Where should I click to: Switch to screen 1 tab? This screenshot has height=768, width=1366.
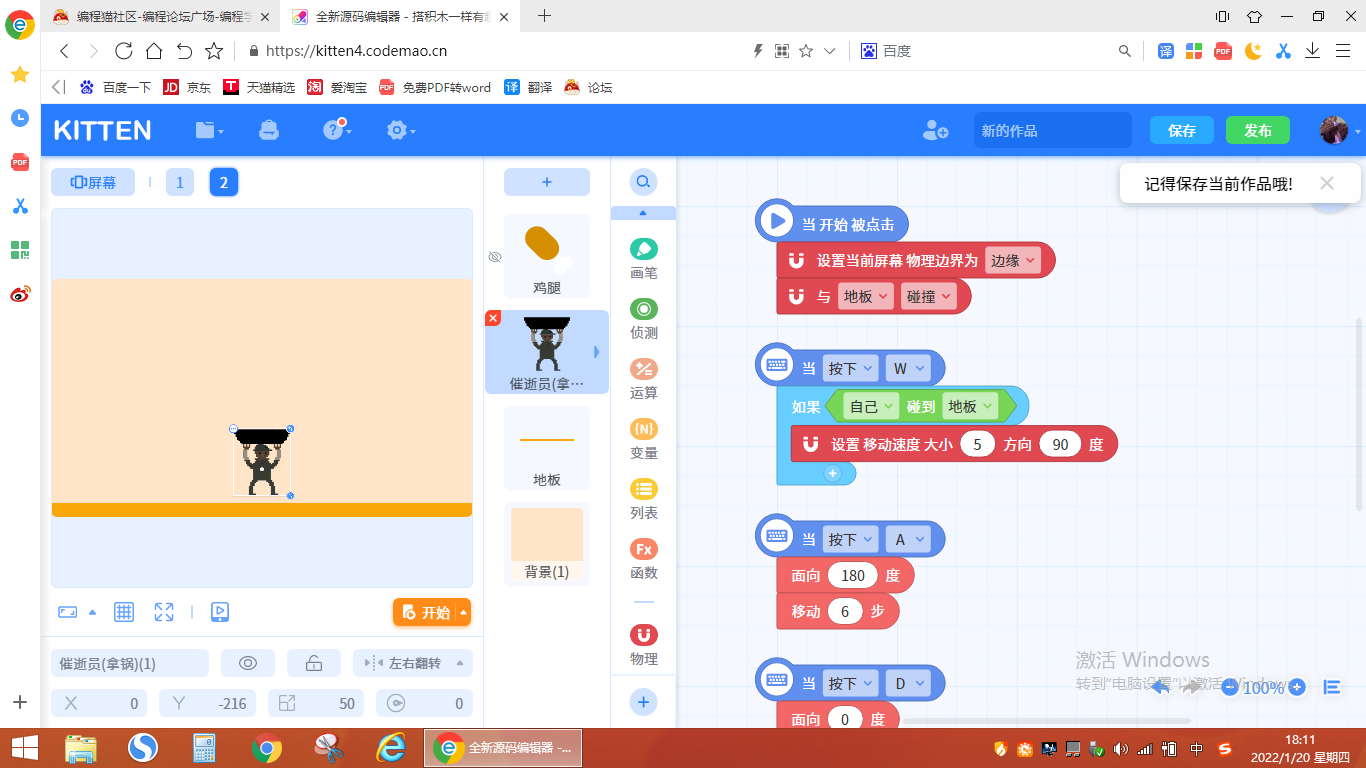[180, 182]
